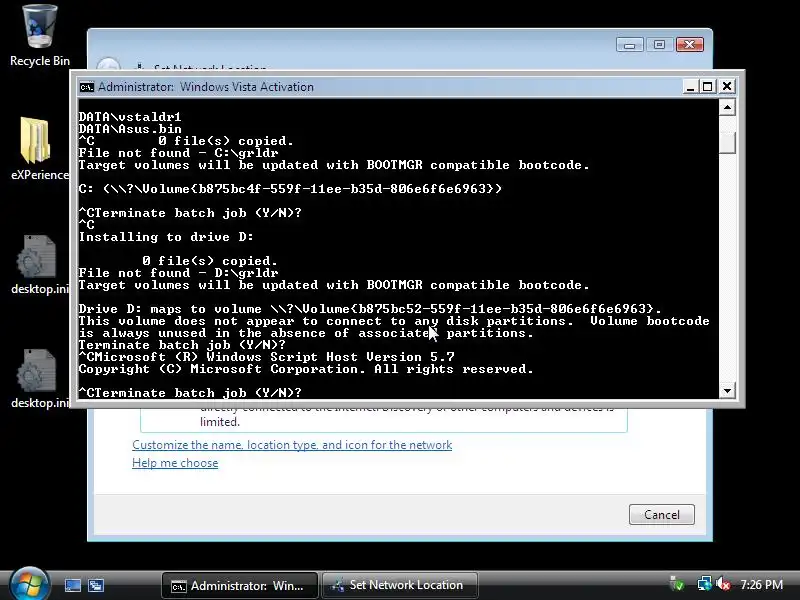Click the 'Installing to drive D:' line
This screenshot has width=800, height=600.
click(166, 237)
